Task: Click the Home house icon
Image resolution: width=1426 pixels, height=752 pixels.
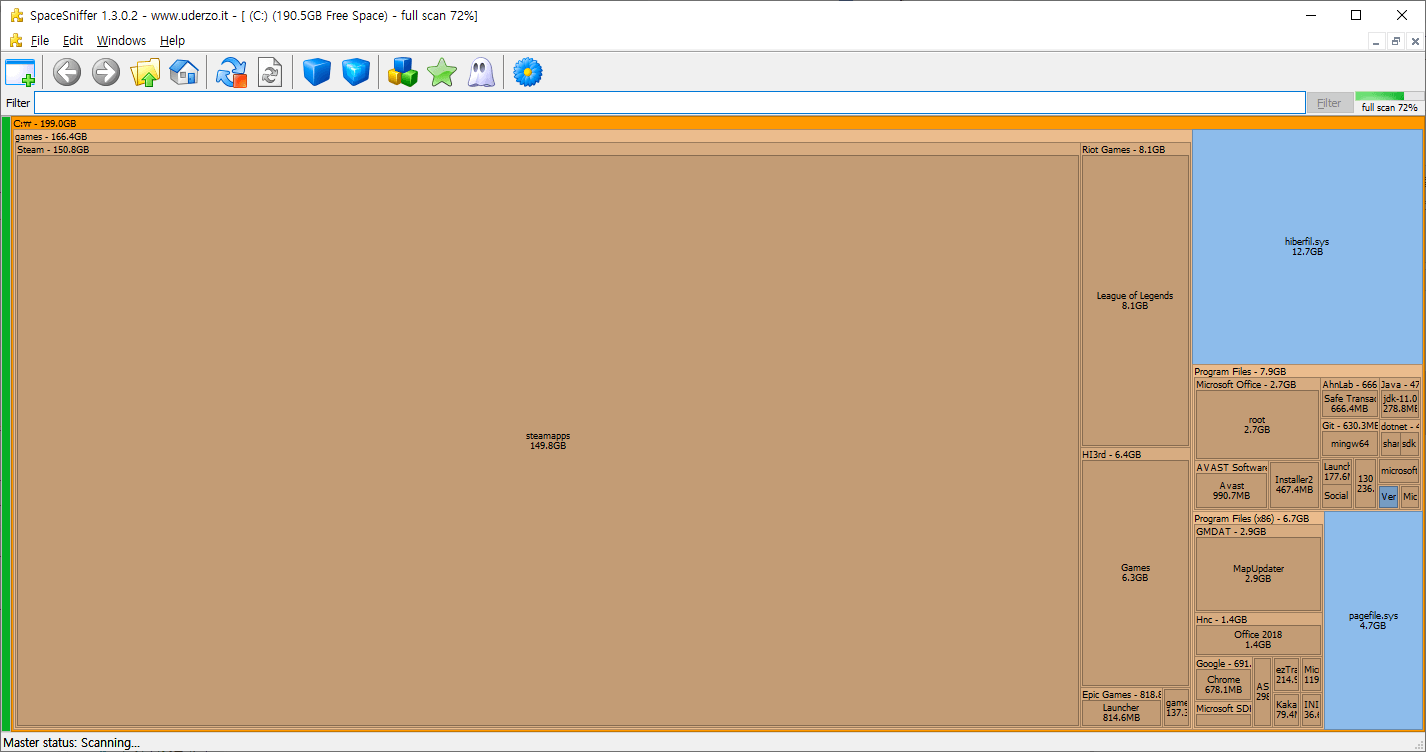Action: (184, 72)
